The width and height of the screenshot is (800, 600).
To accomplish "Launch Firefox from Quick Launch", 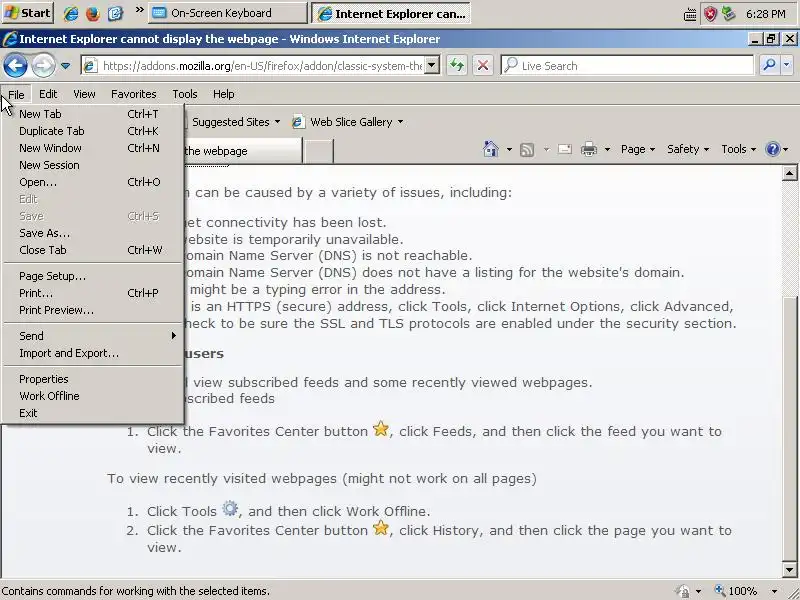I will click(x=93, y=13).
